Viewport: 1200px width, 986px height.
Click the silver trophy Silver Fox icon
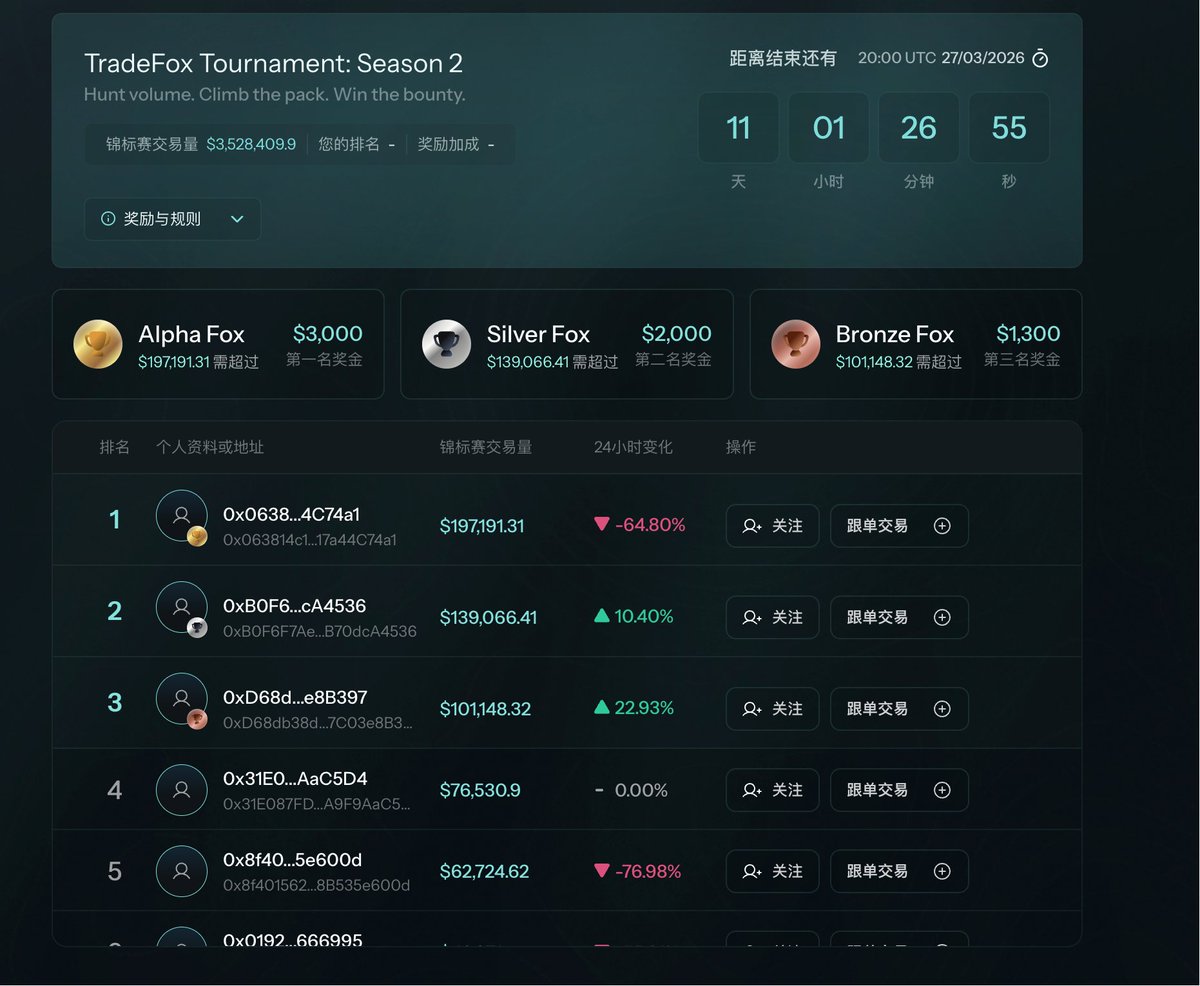446,344
